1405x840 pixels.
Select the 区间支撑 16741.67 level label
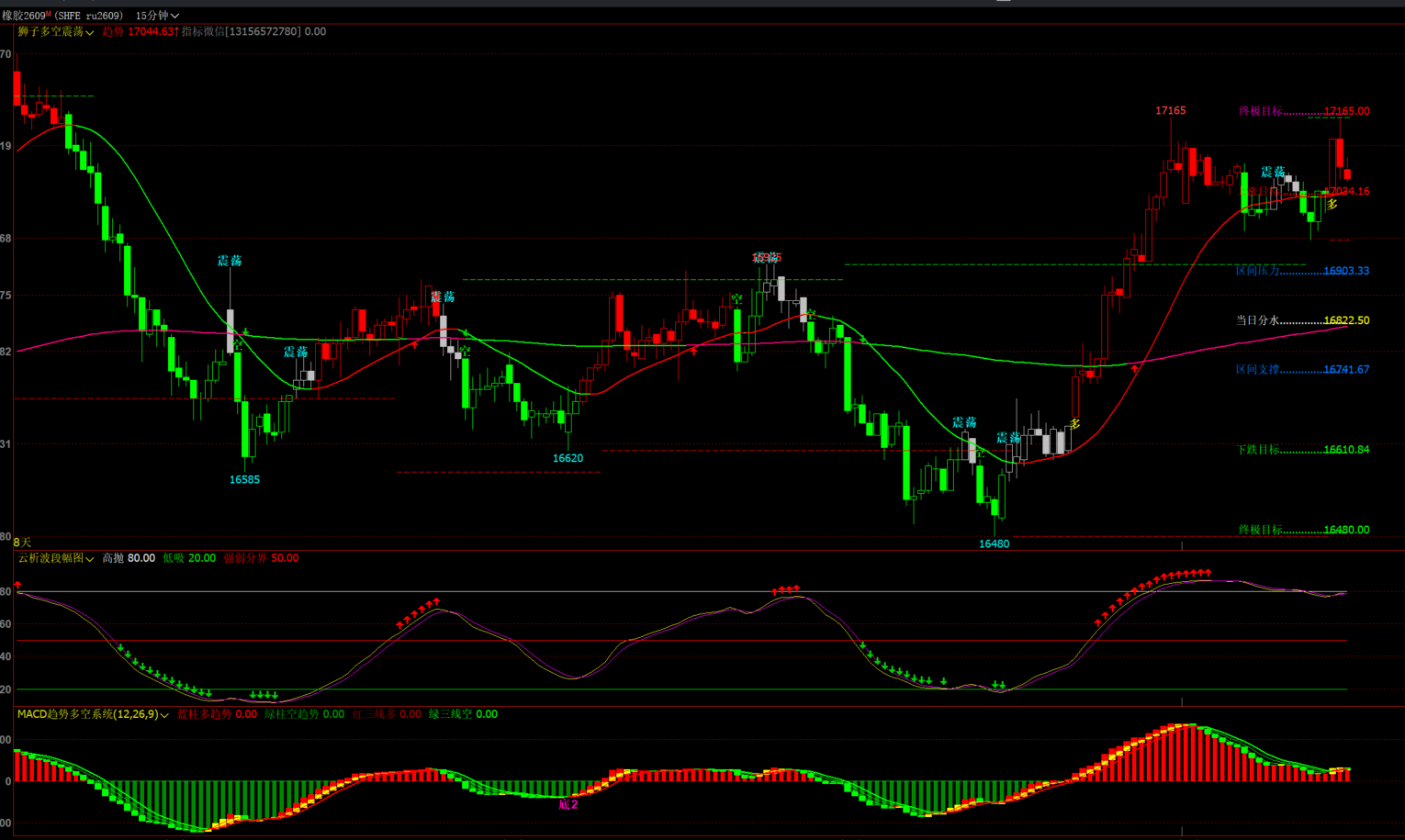[x=1302, y=369]
